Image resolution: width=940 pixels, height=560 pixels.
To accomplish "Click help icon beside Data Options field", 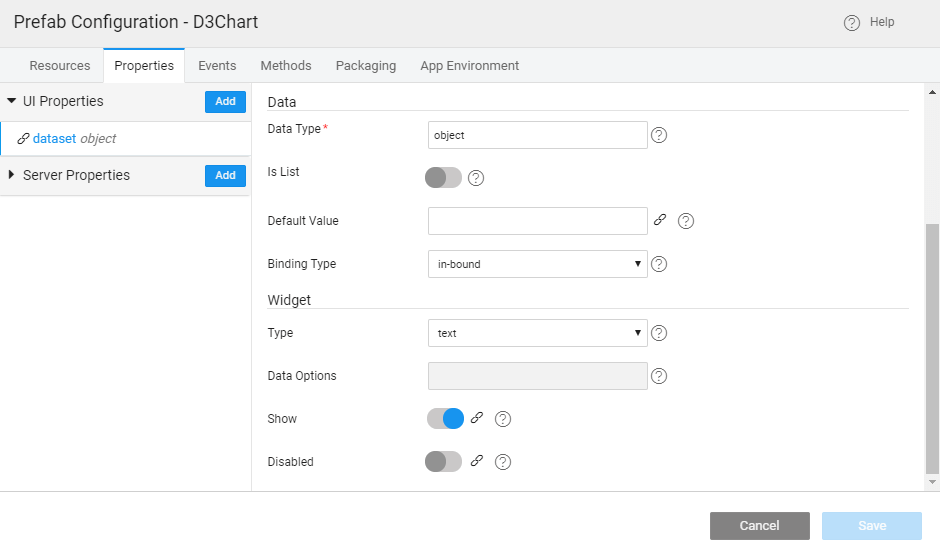I will pyautogui.click(x=659, y=376).
